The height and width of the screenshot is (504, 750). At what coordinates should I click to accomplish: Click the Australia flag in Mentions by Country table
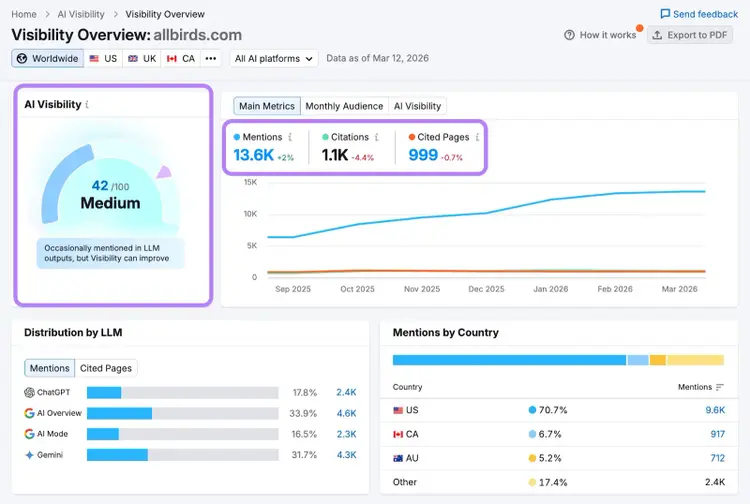coord(398,458)
